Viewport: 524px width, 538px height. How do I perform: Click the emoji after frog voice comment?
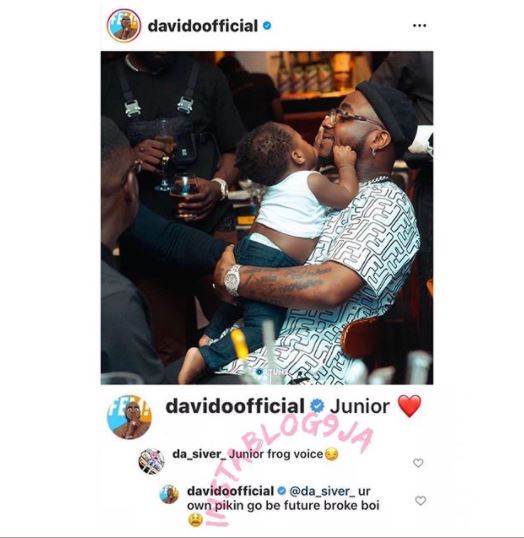tap(331, 454)
